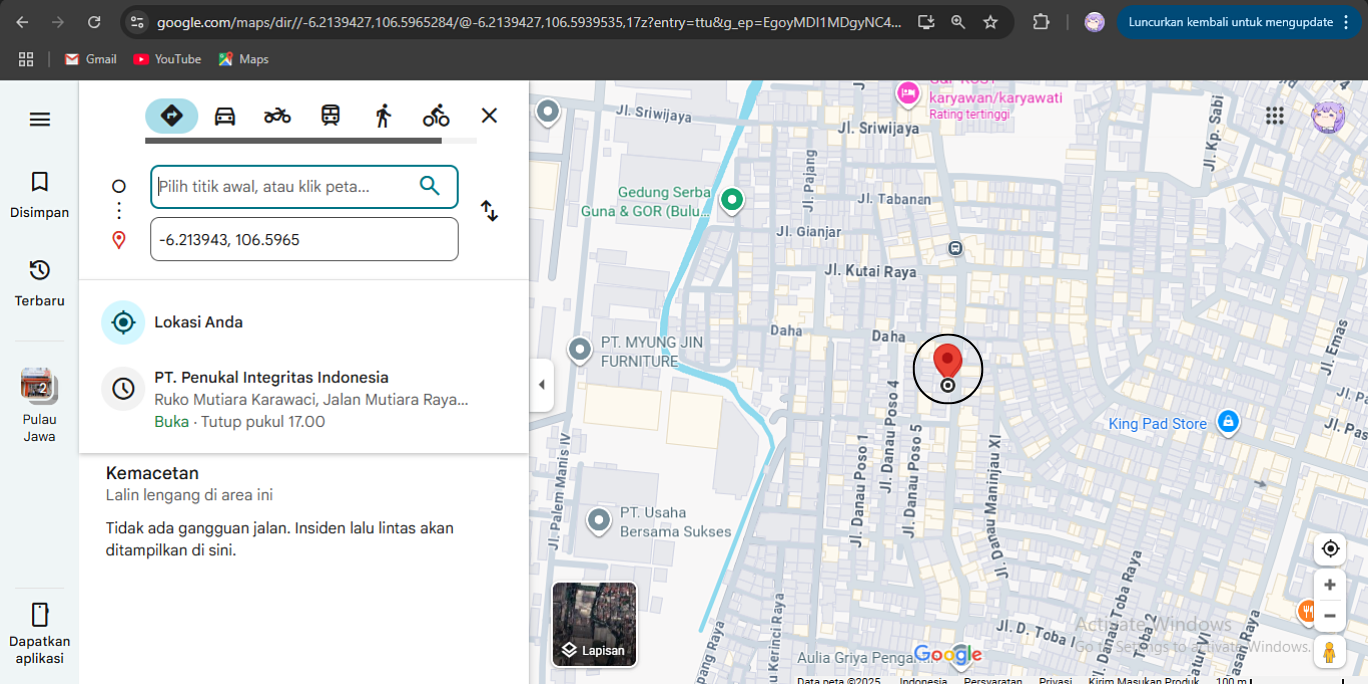Viewport: 1368px width, 684px height.
Task: Zoom in using the plus control
Action: coord(1329,584)
